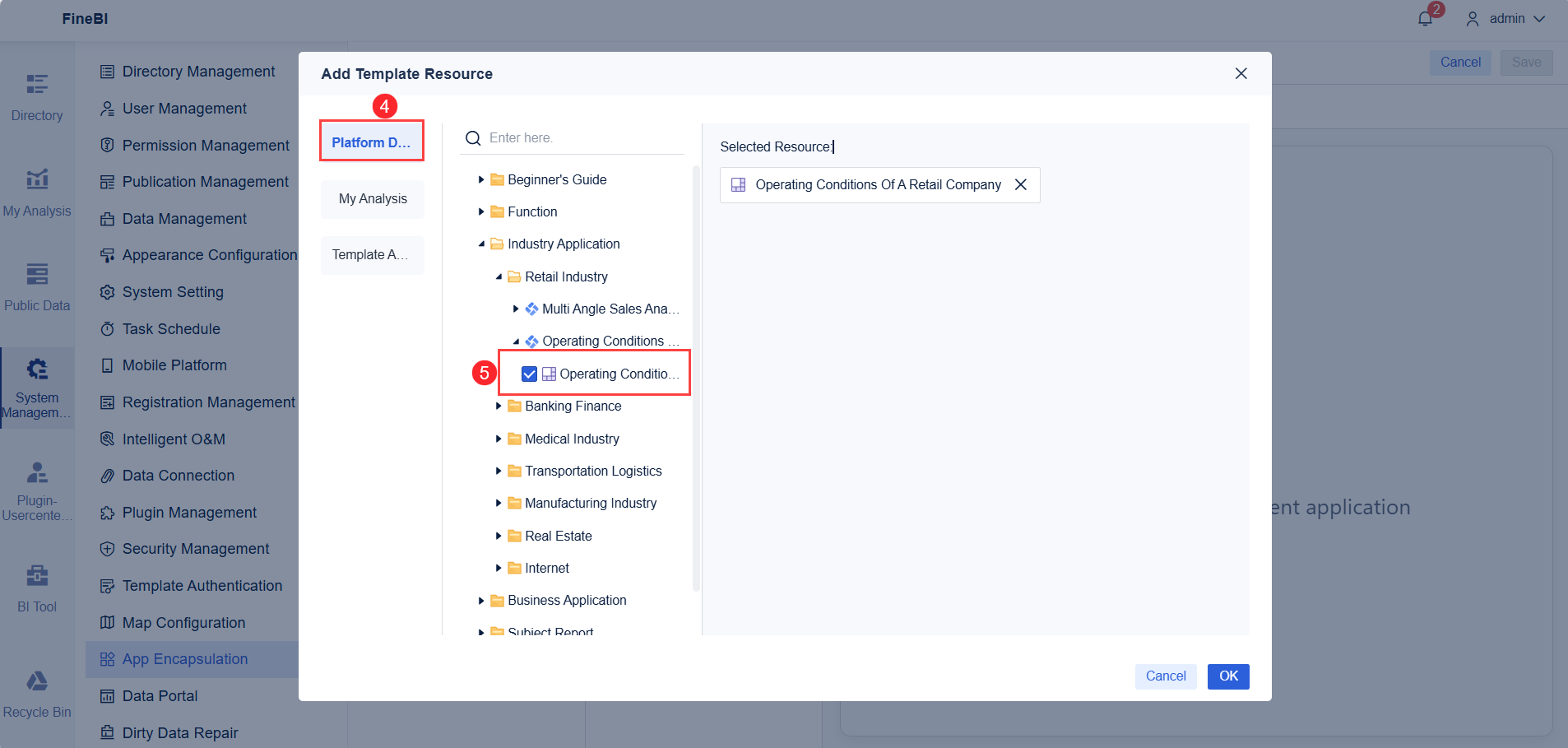1568x748 pixels.
Task: Click the search magnifier icon
Action: coord(473,138)
